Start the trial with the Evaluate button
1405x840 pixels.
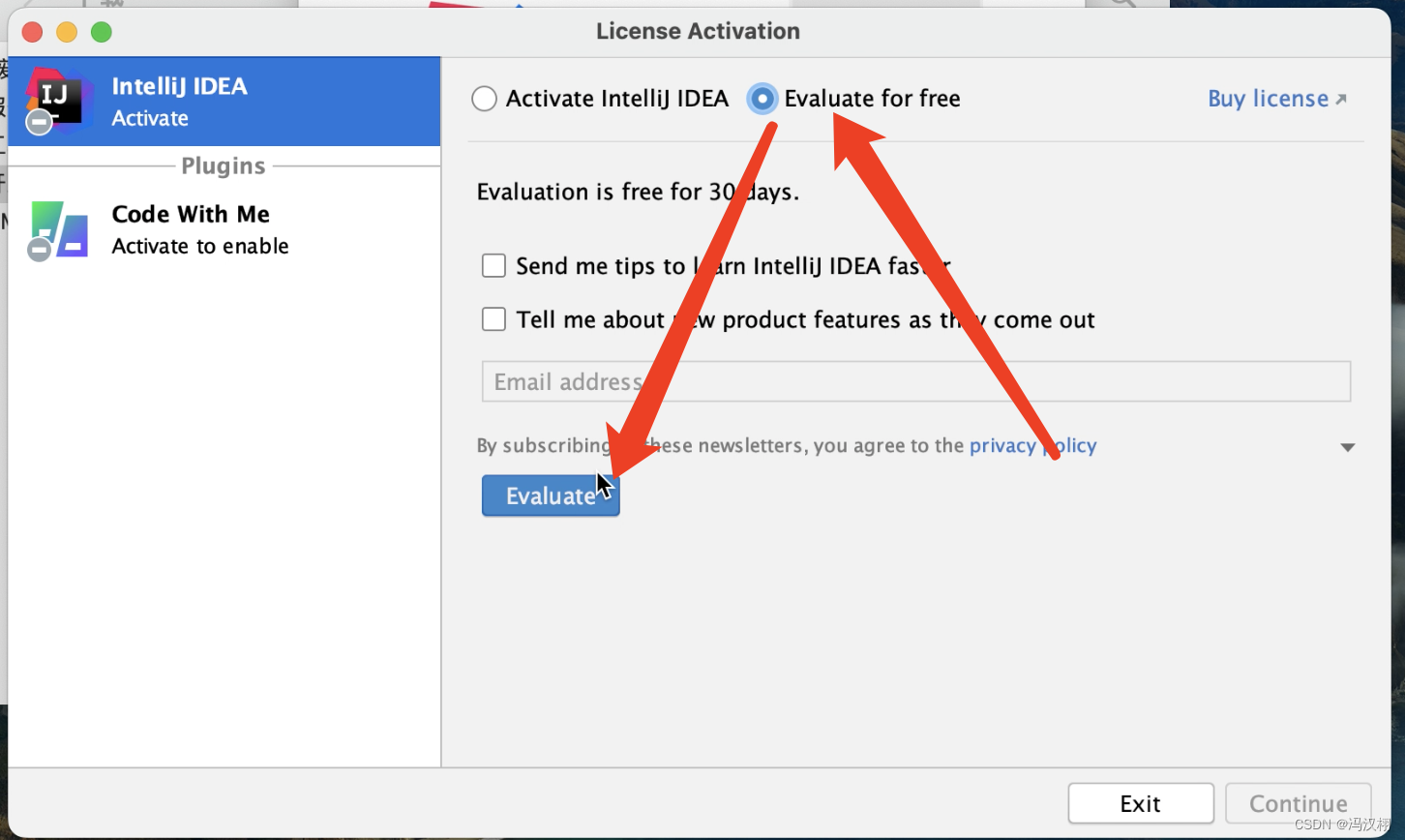click(551, 495)
